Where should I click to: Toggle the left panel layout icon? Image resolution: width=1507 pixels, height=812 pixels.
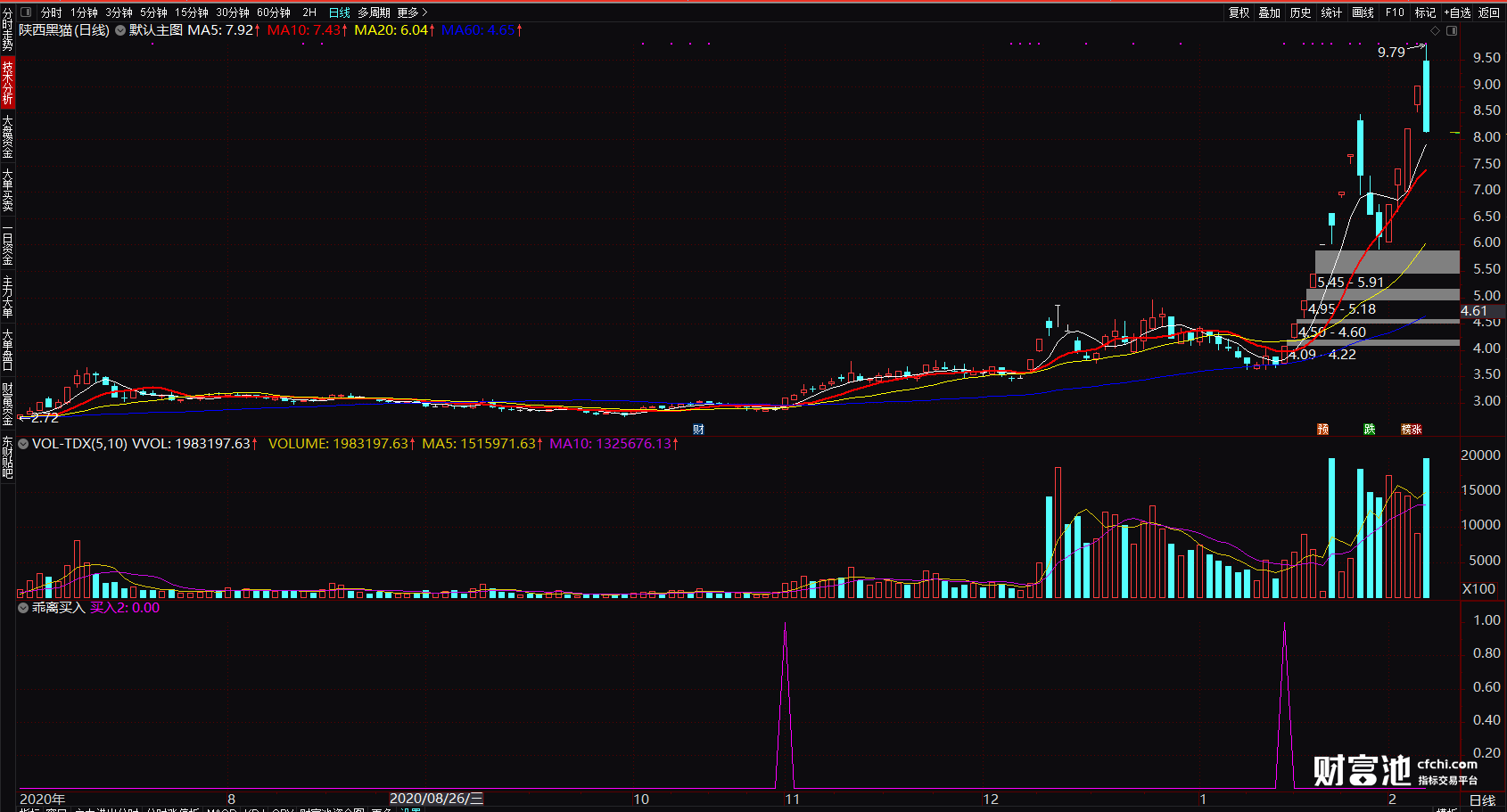(26, 12)
